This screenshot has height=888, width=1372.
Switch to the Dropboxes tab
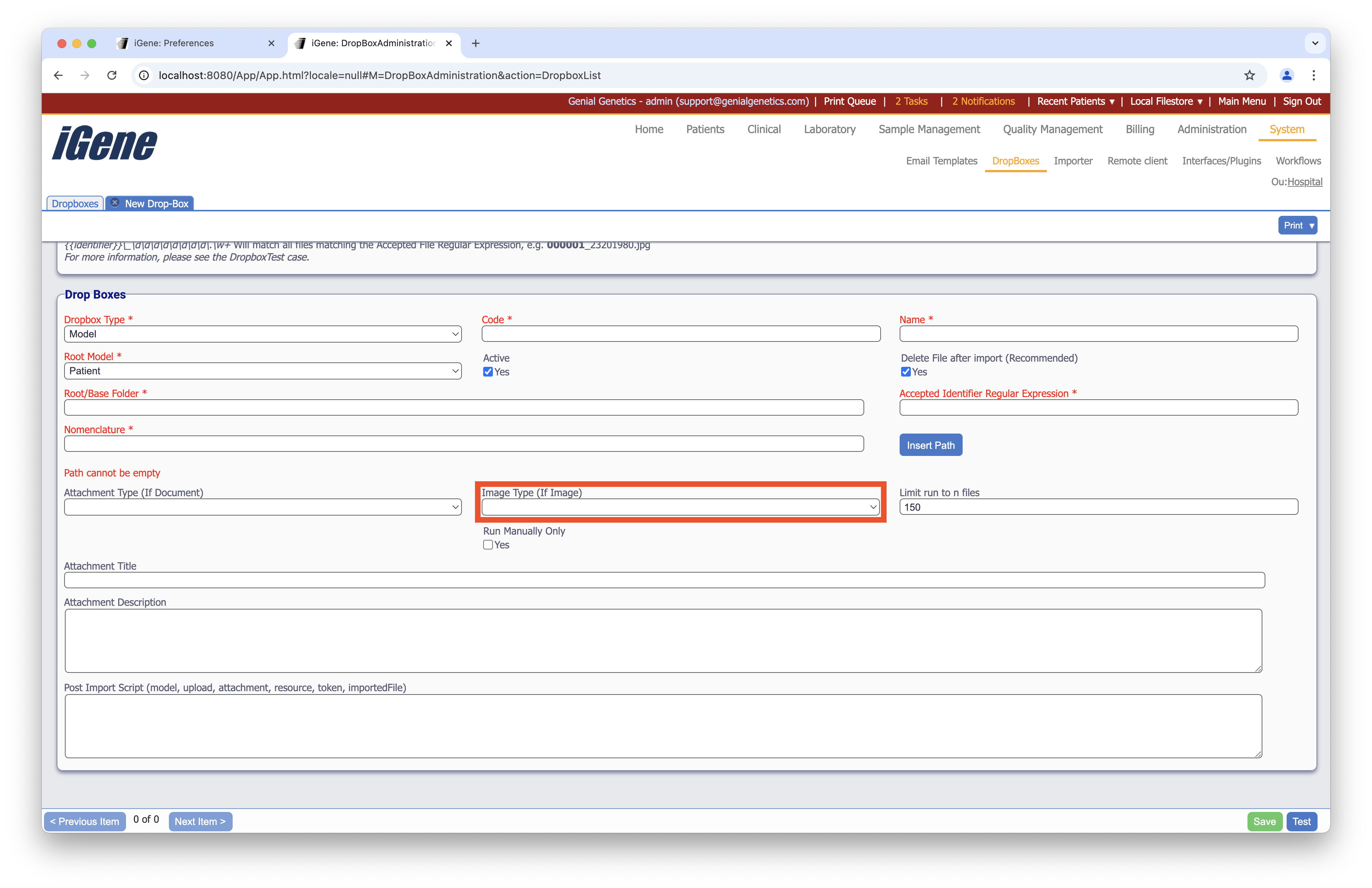(x=75, y=204)
